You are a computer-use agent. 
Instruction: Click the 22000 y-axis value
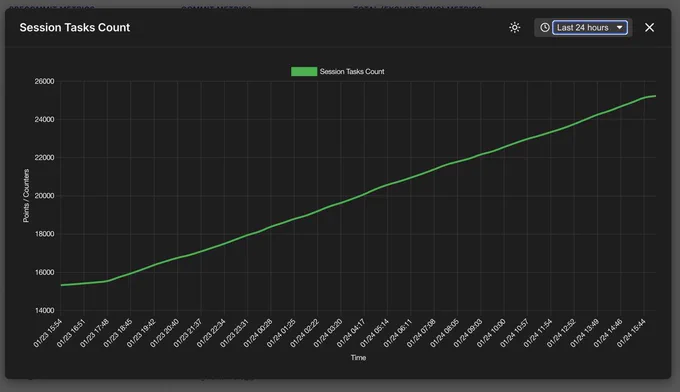coord(45,157)
